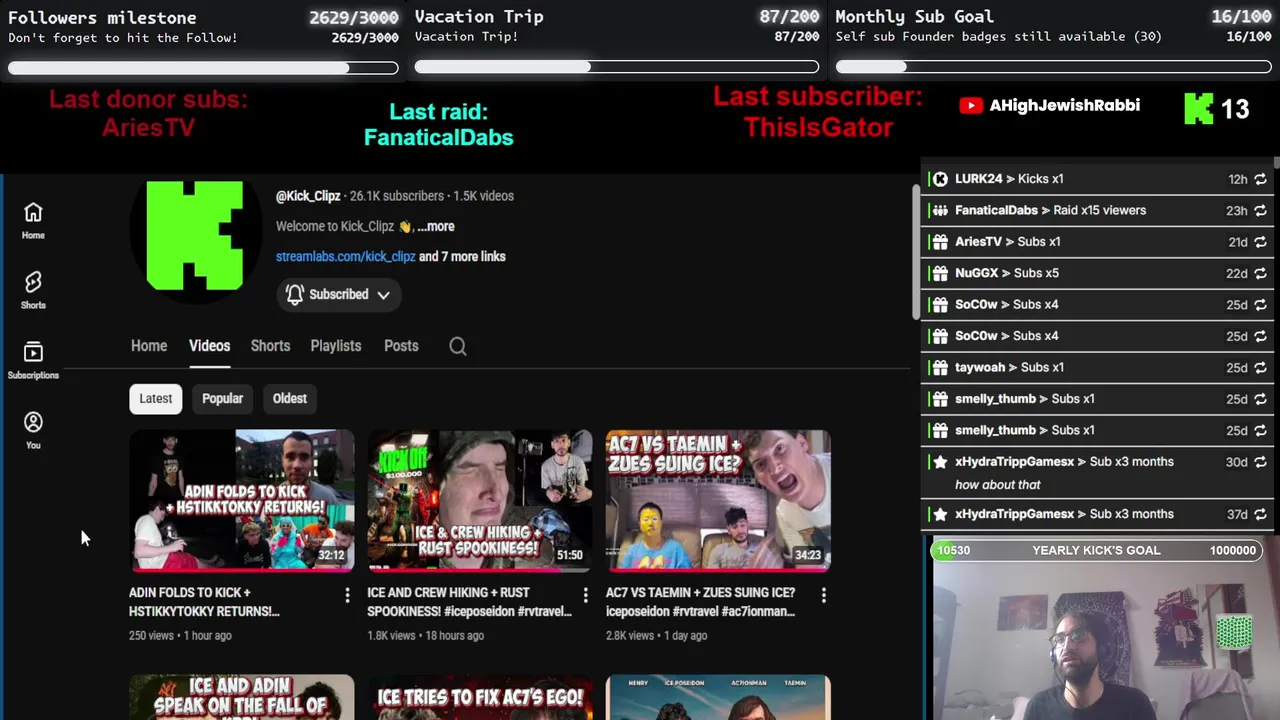Screen dimensions: 1280x720
Task: Open the You sidebar icon
Action: click(33, 430)
